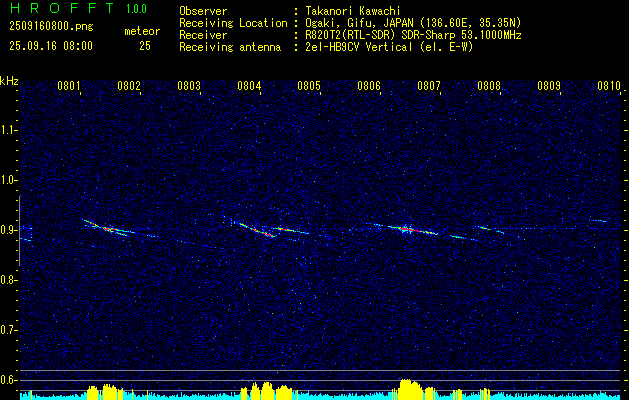The height and width of the screenshot is (400, 629).
Task: Click the 0.8 kHz axis label
Action: pos(8,280)
